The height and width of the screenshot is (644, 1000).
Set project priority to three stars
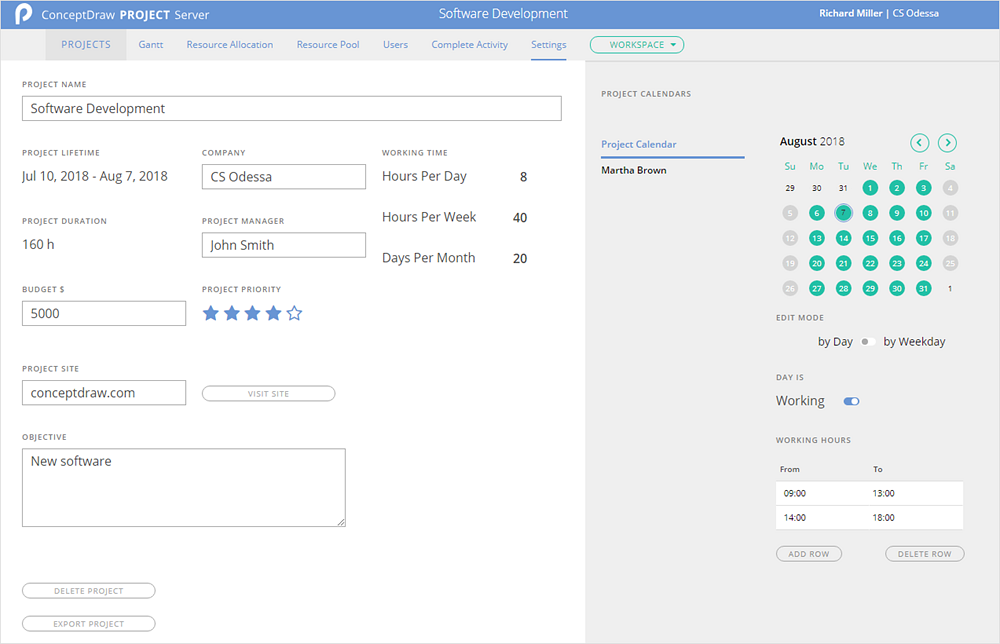(253, 313)
